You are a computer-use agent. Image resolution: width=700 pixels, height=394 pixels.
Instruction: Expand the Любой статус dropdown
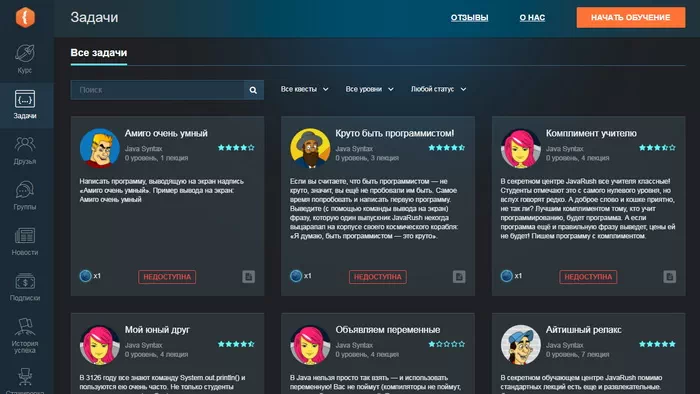click(438, 89)
